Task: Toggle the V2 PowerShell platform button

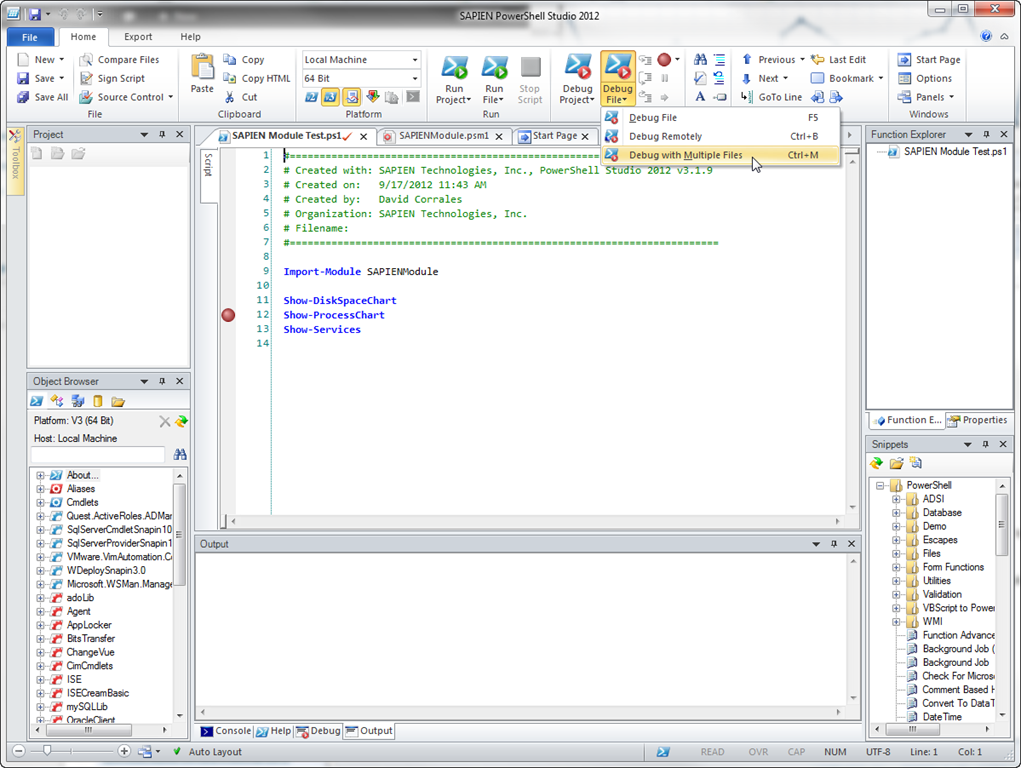Action: click(x=311, y=97)
